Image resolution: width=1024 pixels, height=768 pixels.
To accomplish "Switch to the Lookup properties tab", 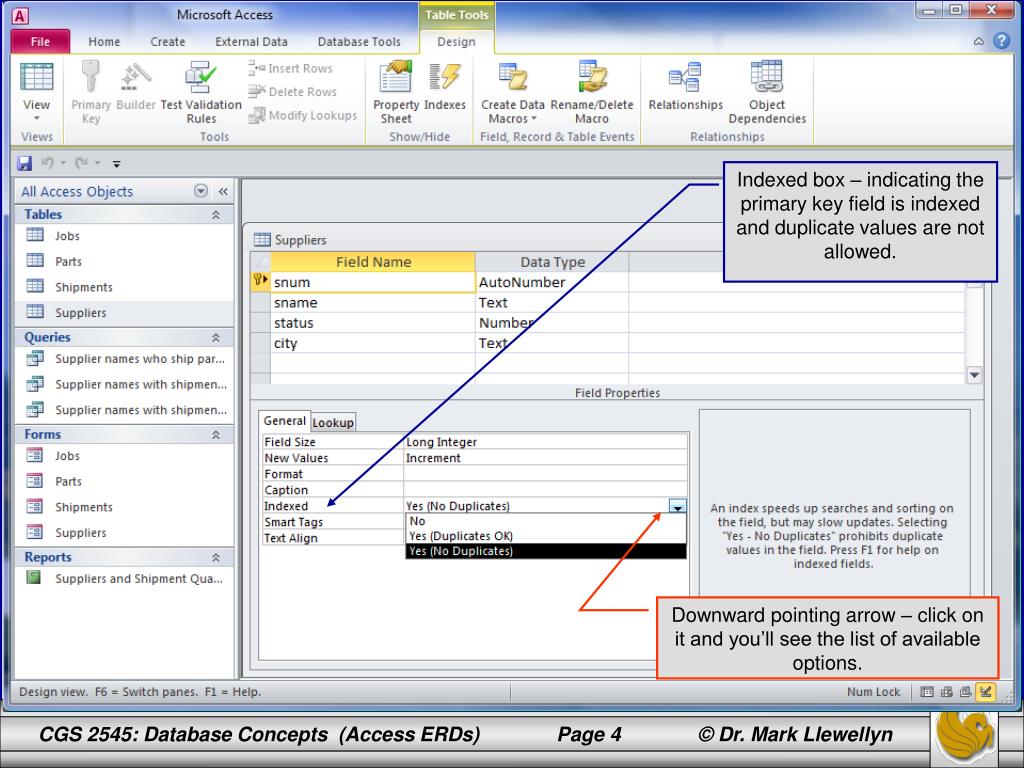I will [x=333, y=423].
